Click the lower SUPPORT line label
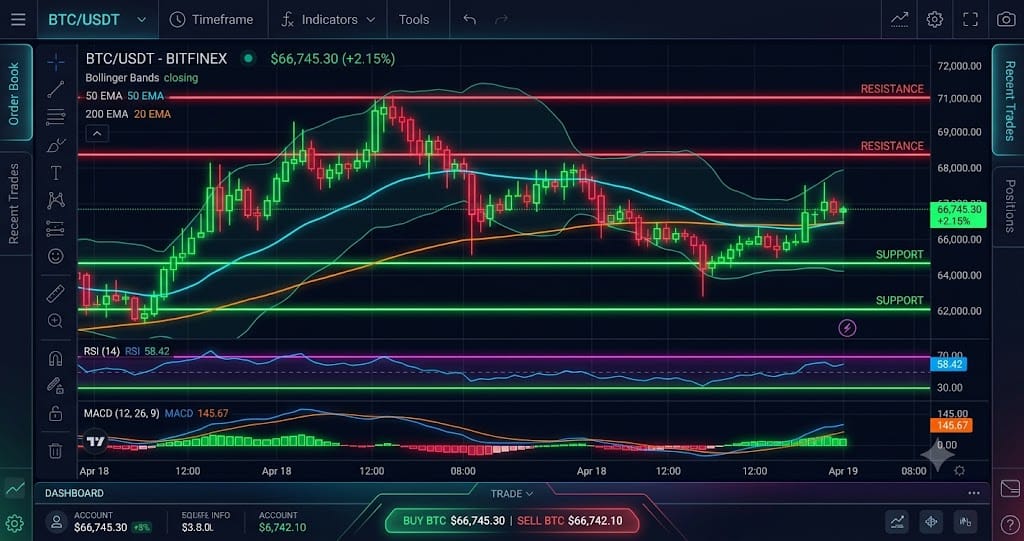Image resolution: width=1024 pixels, height=541 pixels. (x=899, y=301)
